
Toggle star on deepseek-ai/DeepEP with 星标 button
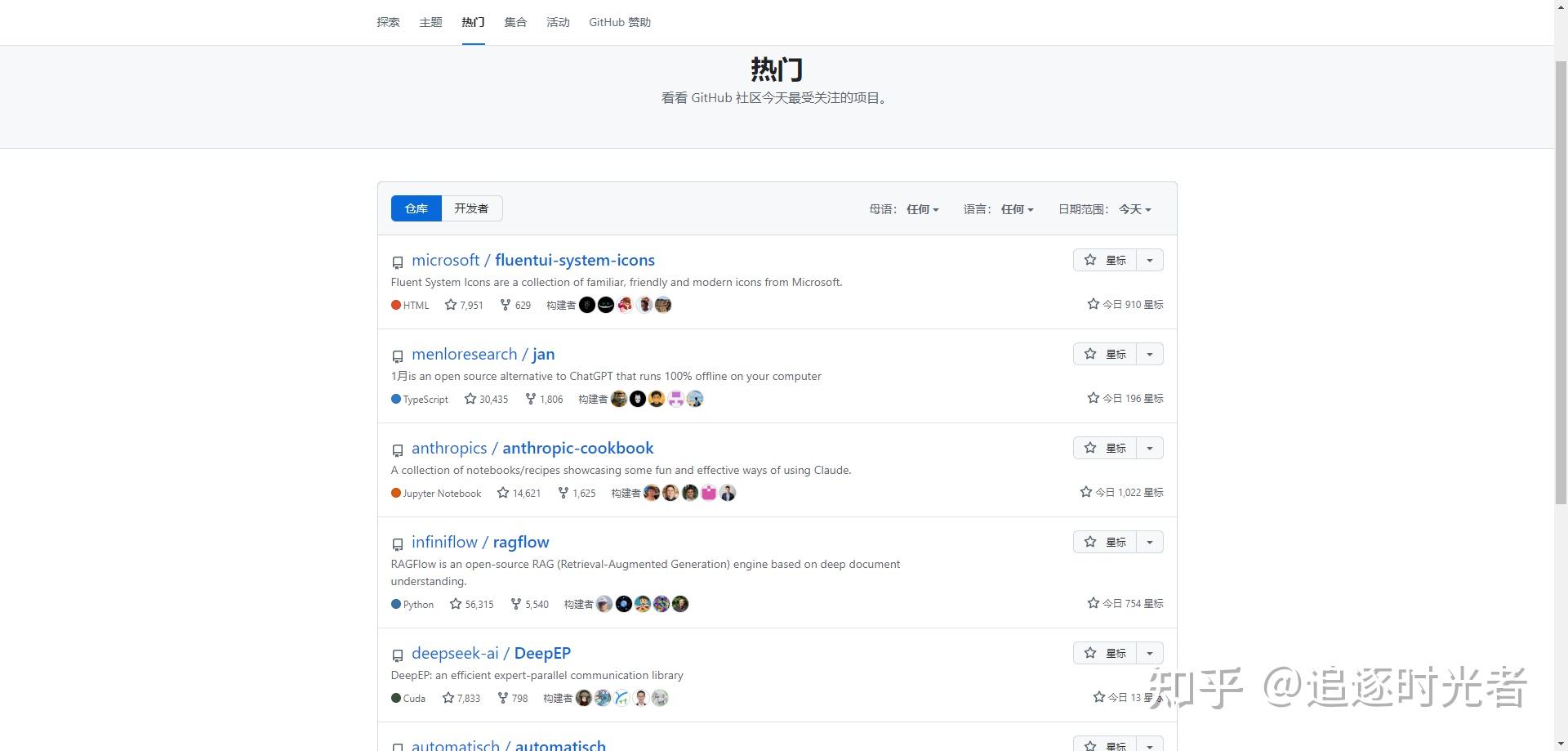pos(1107,653)
